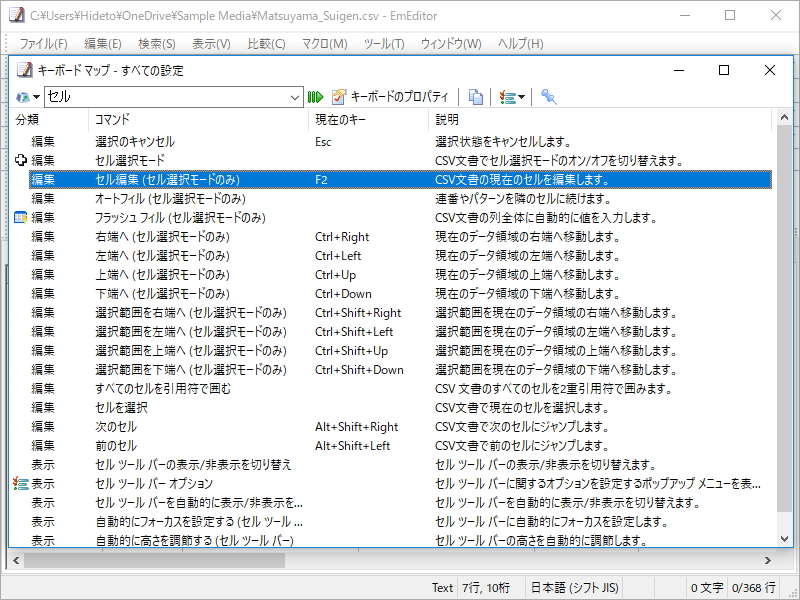This screenshot has height=600, width=800.
Task: Click the vertical scrollbar down arrow
Action: coord(784,539)
